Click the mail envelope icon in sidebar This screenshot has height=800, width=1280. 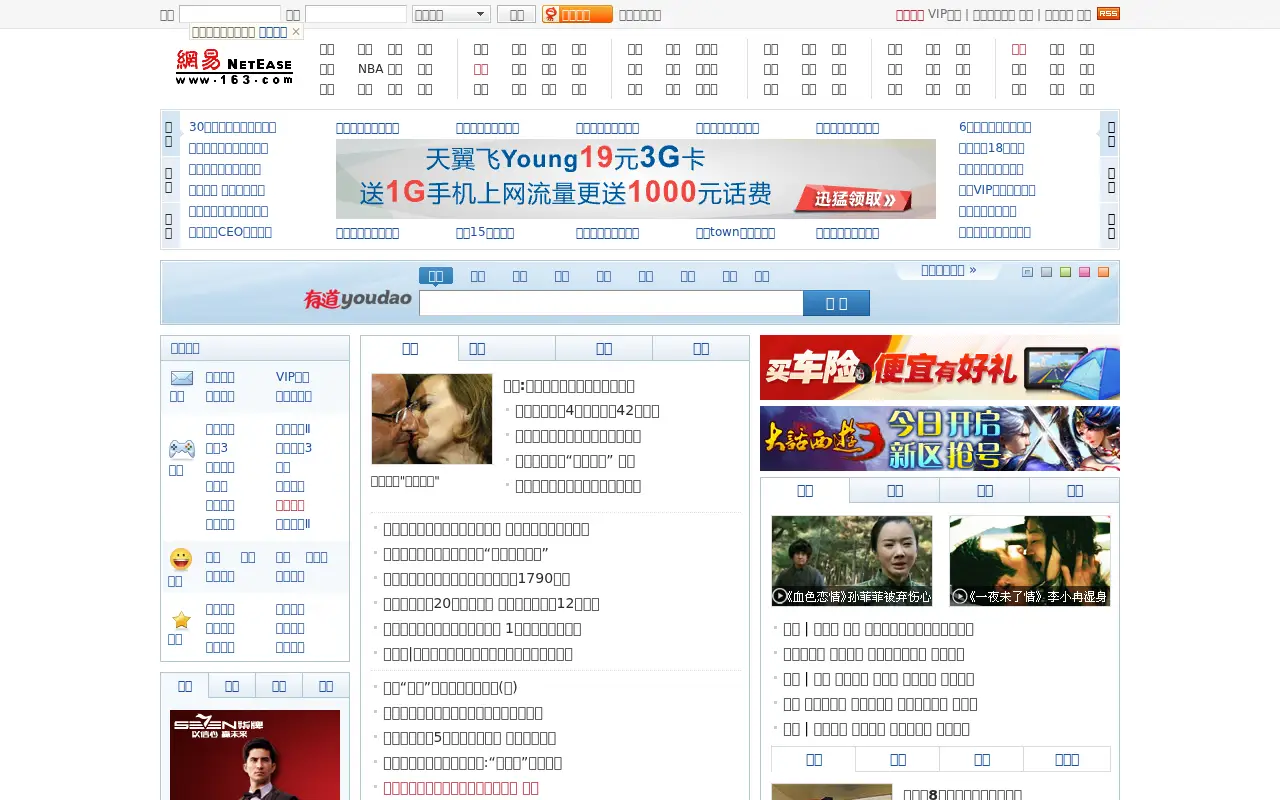(182, 378)
